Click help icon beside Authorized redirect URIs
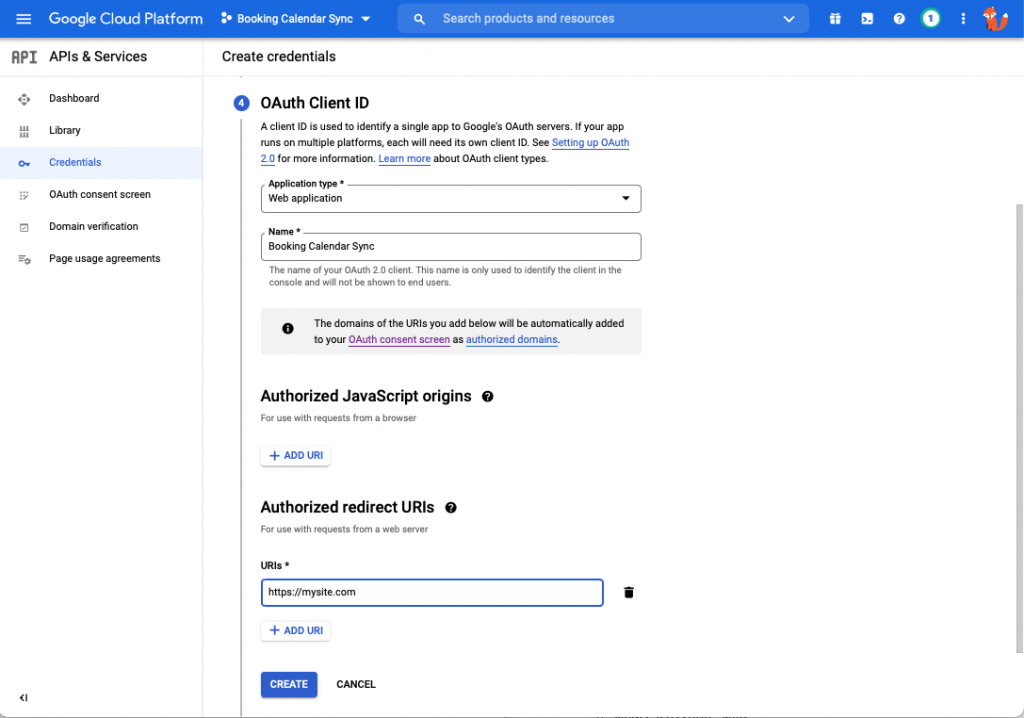 pyautogui.click(x=451, y=508)
